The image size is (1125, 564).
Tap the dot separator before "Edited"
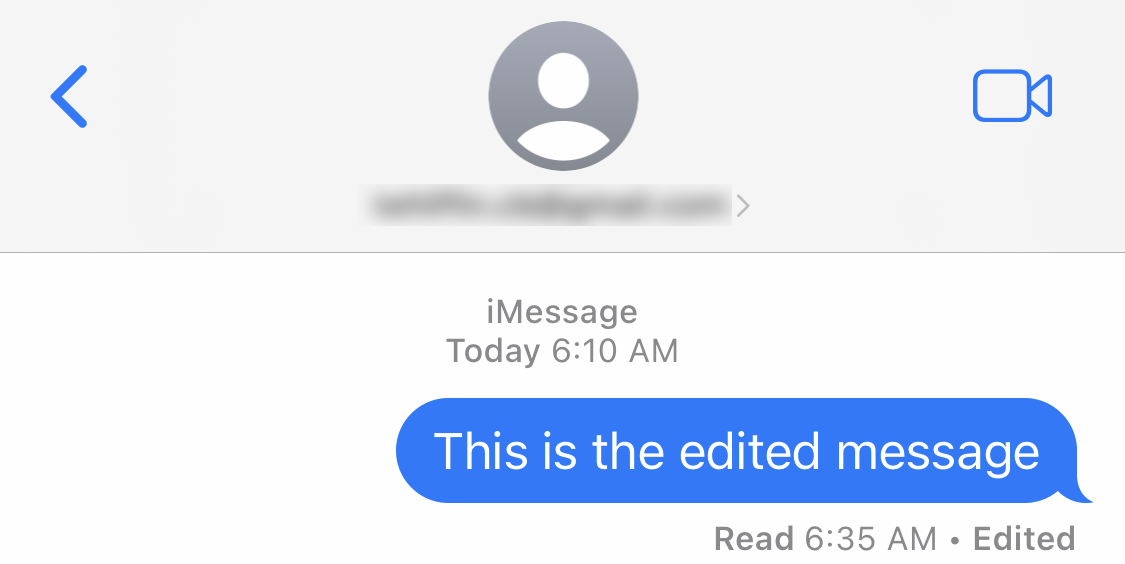tap(954, 540)
